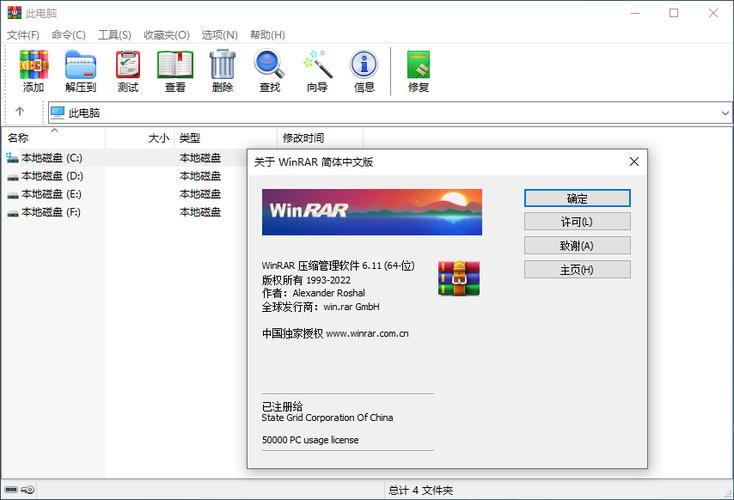Open the 文件(F) menu
Viewport: 734px width, 500px height.
23,35
